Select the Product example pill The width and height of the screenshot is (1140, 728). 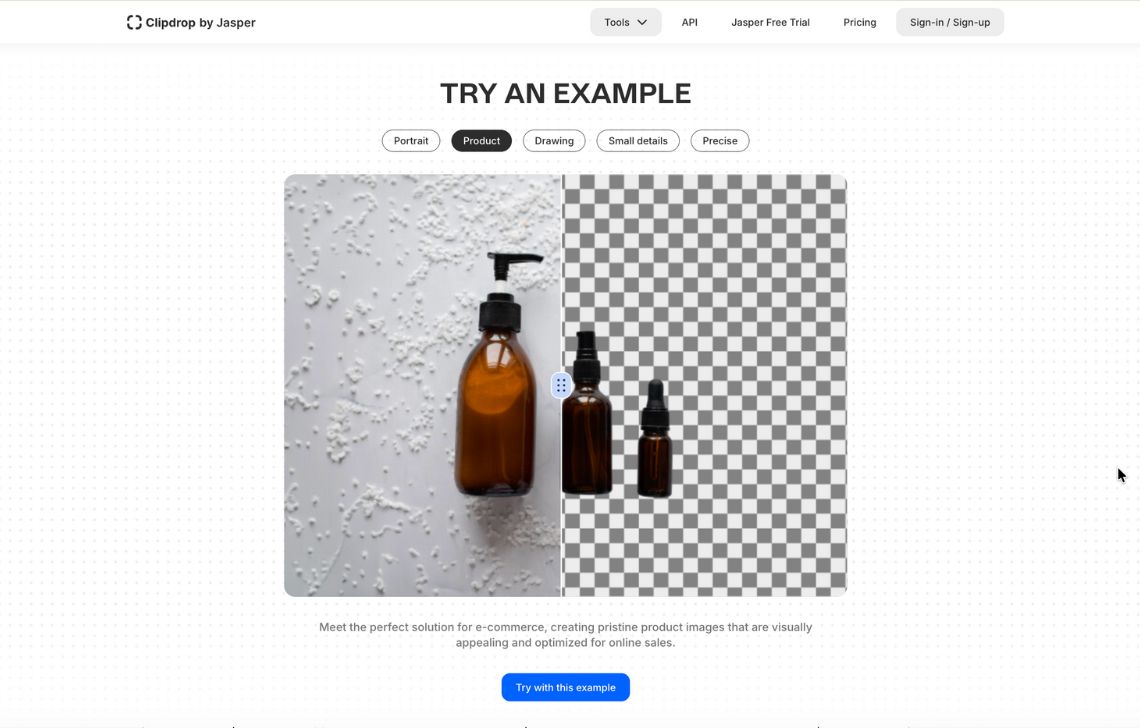coord(481,141)
